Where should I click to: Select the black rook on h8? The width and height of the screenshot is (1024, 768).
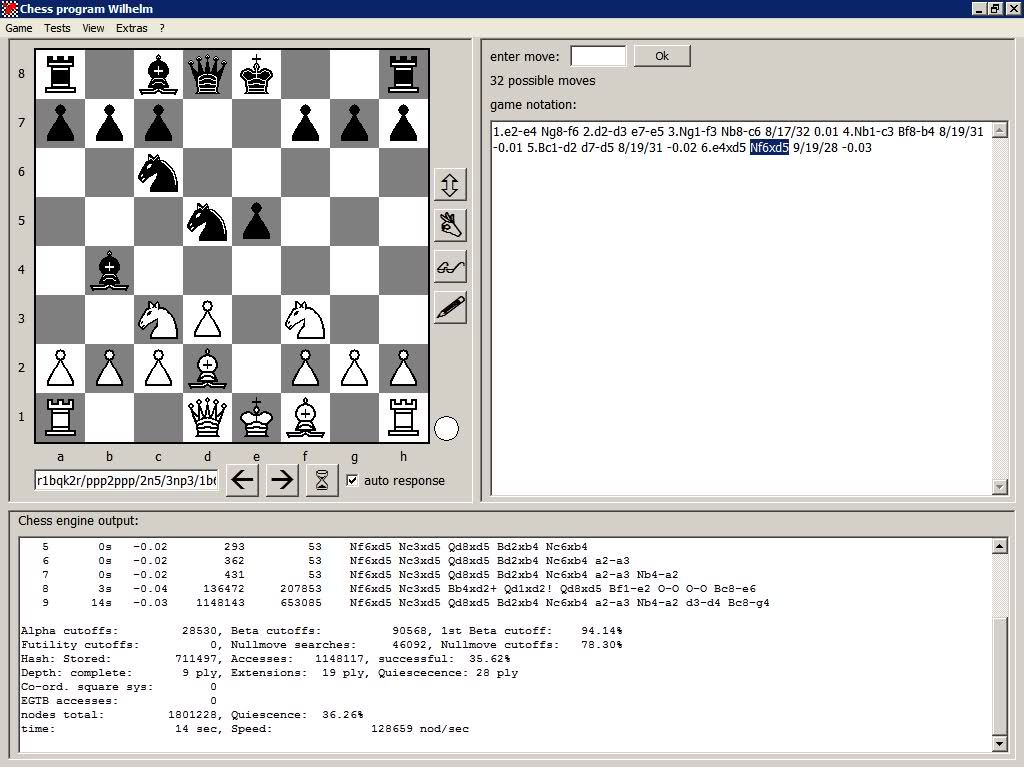404,74
